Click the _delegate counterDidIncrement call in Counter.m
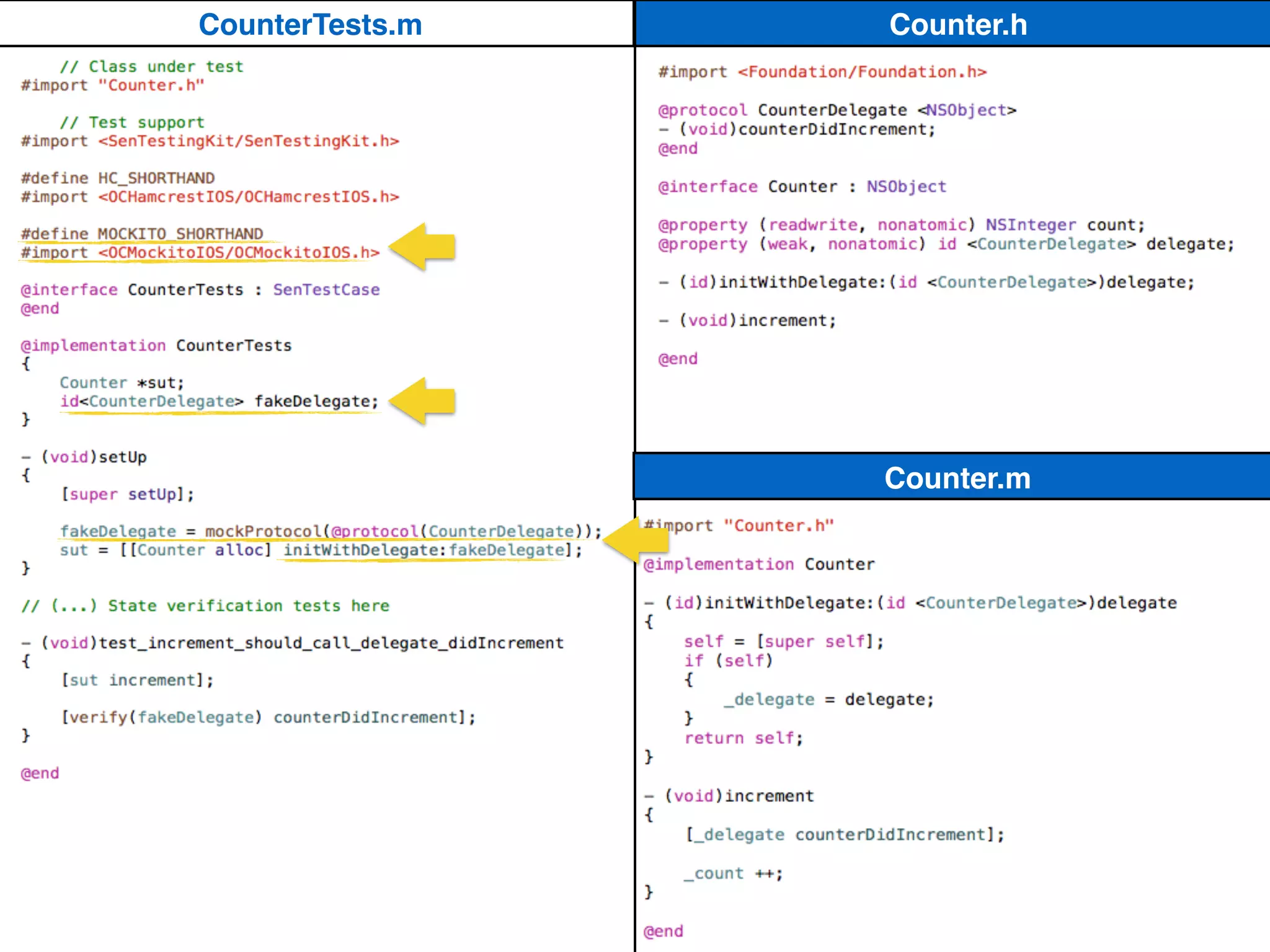The width and height of the screenshot is (1270, 952). [845, 835]
